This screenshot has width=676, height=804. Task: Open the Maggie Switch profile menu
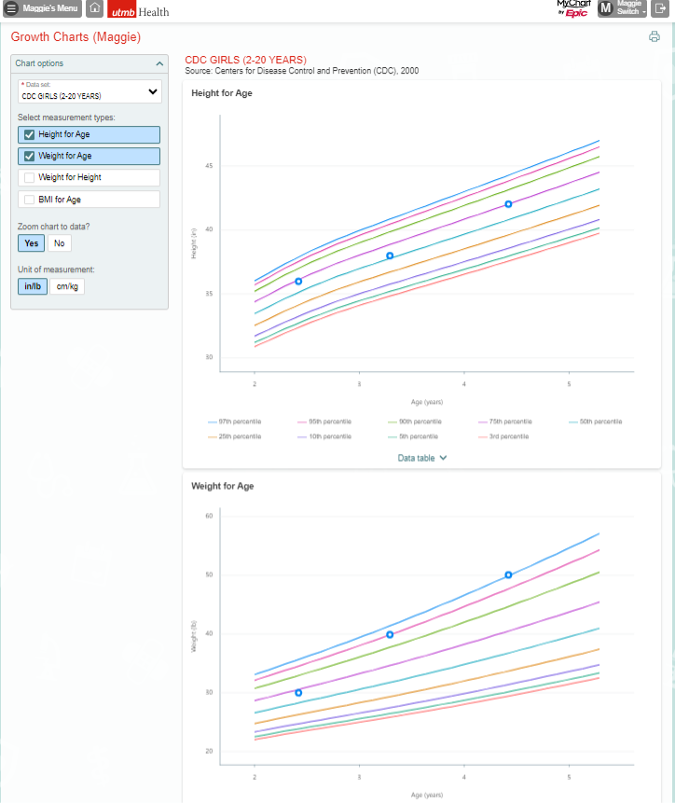pyautogui.click(x=622, y=9)
